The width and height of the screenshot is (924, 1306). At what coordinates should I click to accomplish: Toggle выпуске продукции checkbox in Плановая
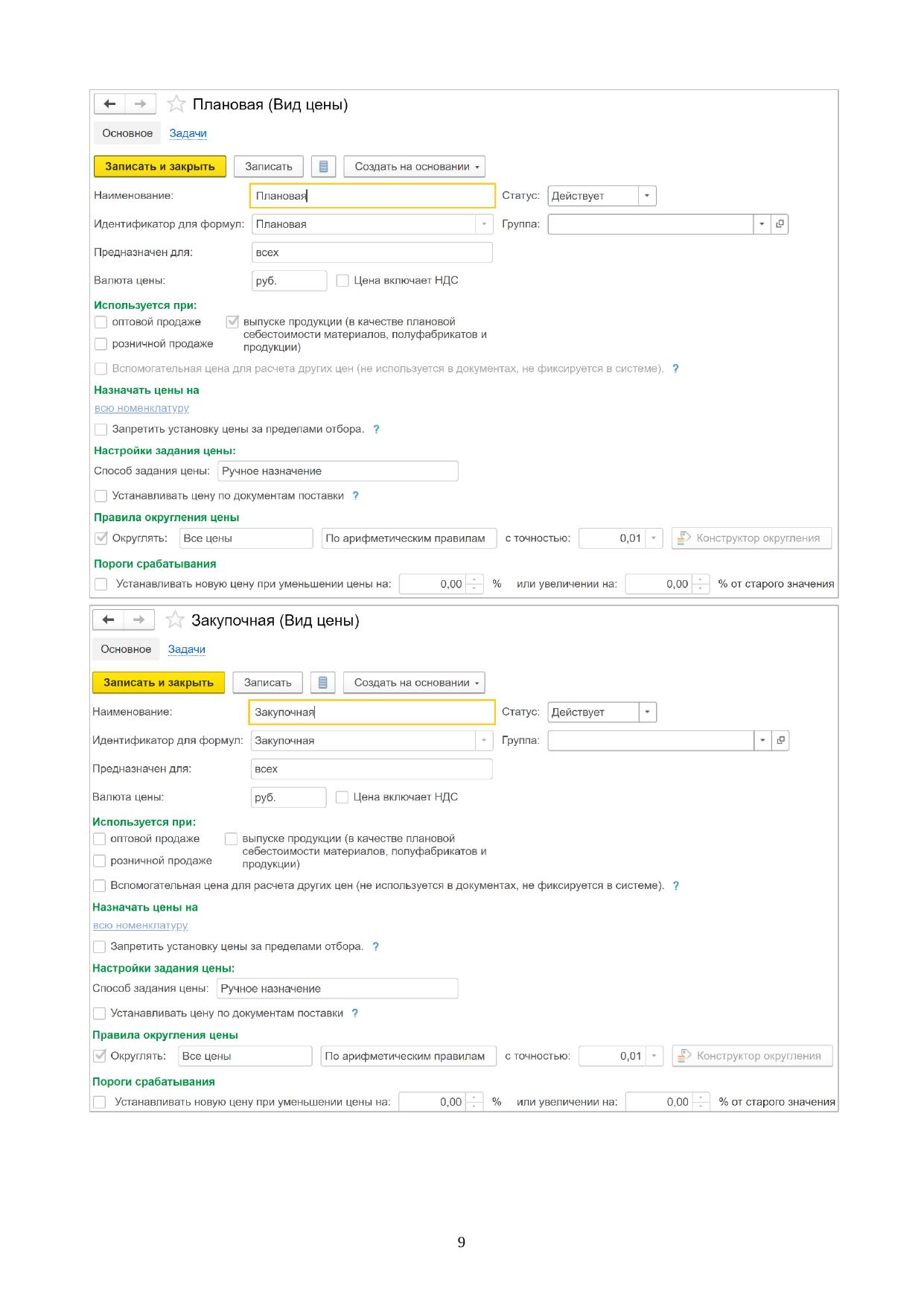pyautogui.click(x=232, y=322)
